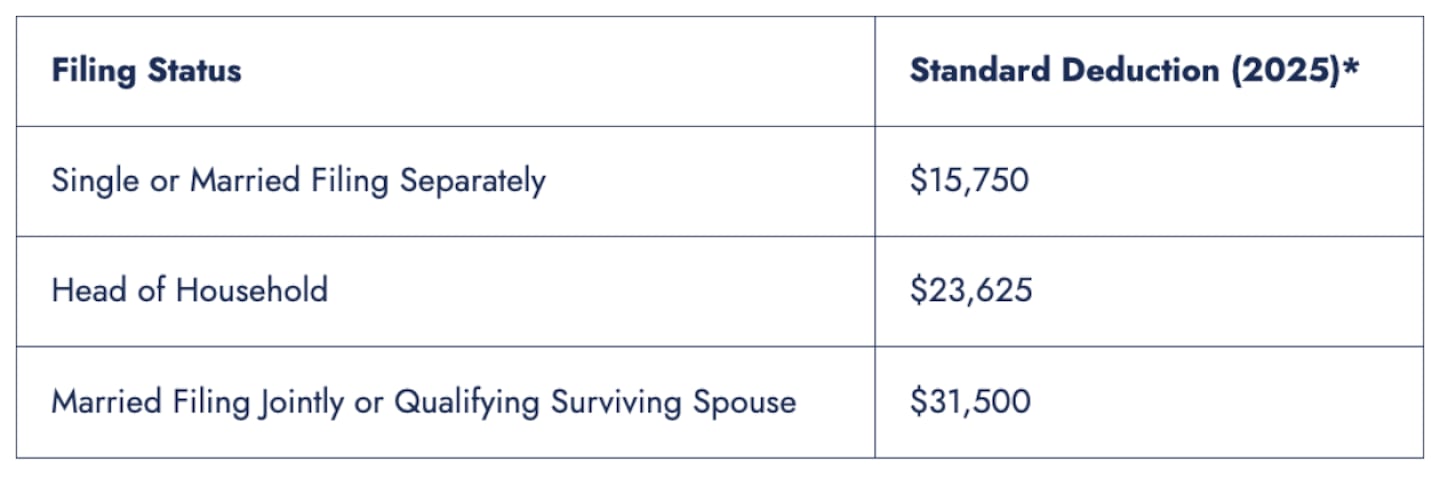Click the word "Household"

(252, 291)
